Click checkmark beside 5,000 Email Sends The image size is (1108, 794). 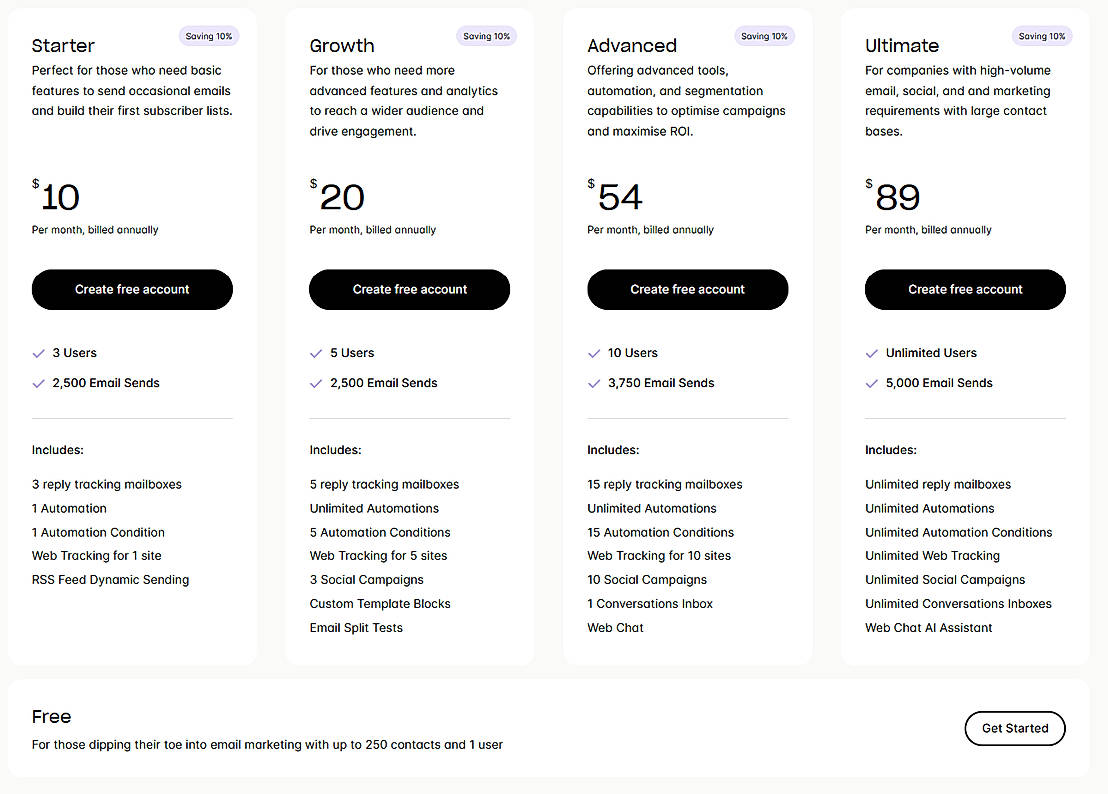point(872,383)
